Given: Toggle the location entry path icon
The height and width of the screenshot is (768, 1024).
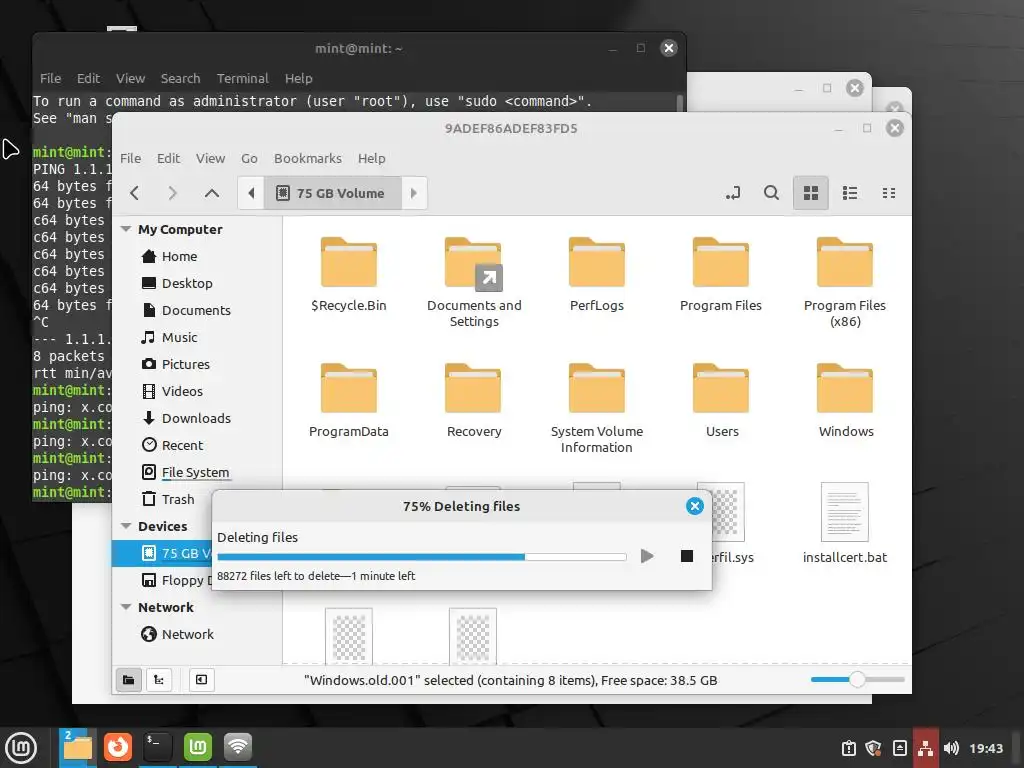Looking at the screenshot, I should pos(733,193).
